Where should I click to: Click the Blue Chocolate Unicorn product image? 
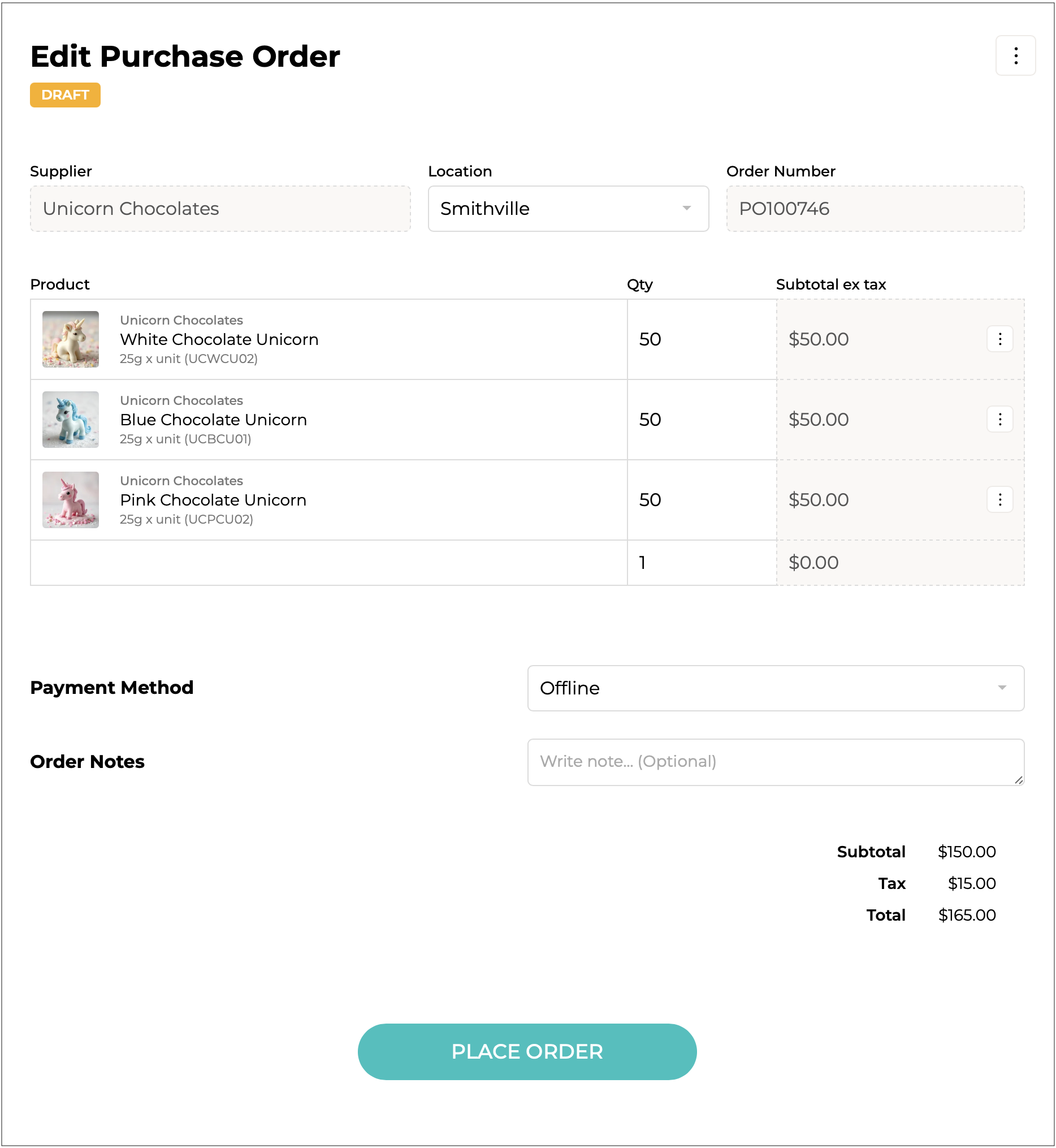[x=70, y=419]
